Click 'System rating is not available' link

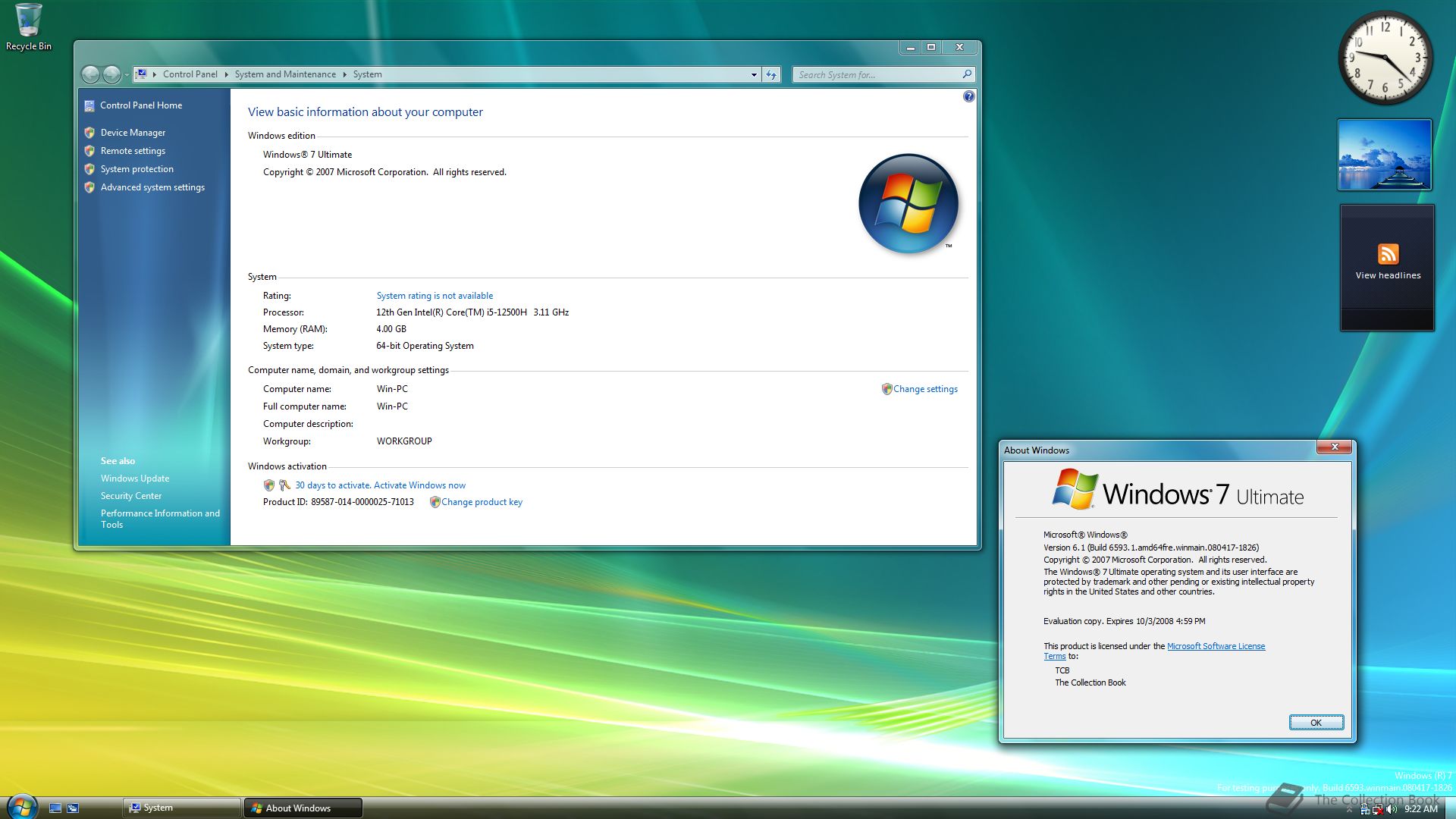click(435, 296)
